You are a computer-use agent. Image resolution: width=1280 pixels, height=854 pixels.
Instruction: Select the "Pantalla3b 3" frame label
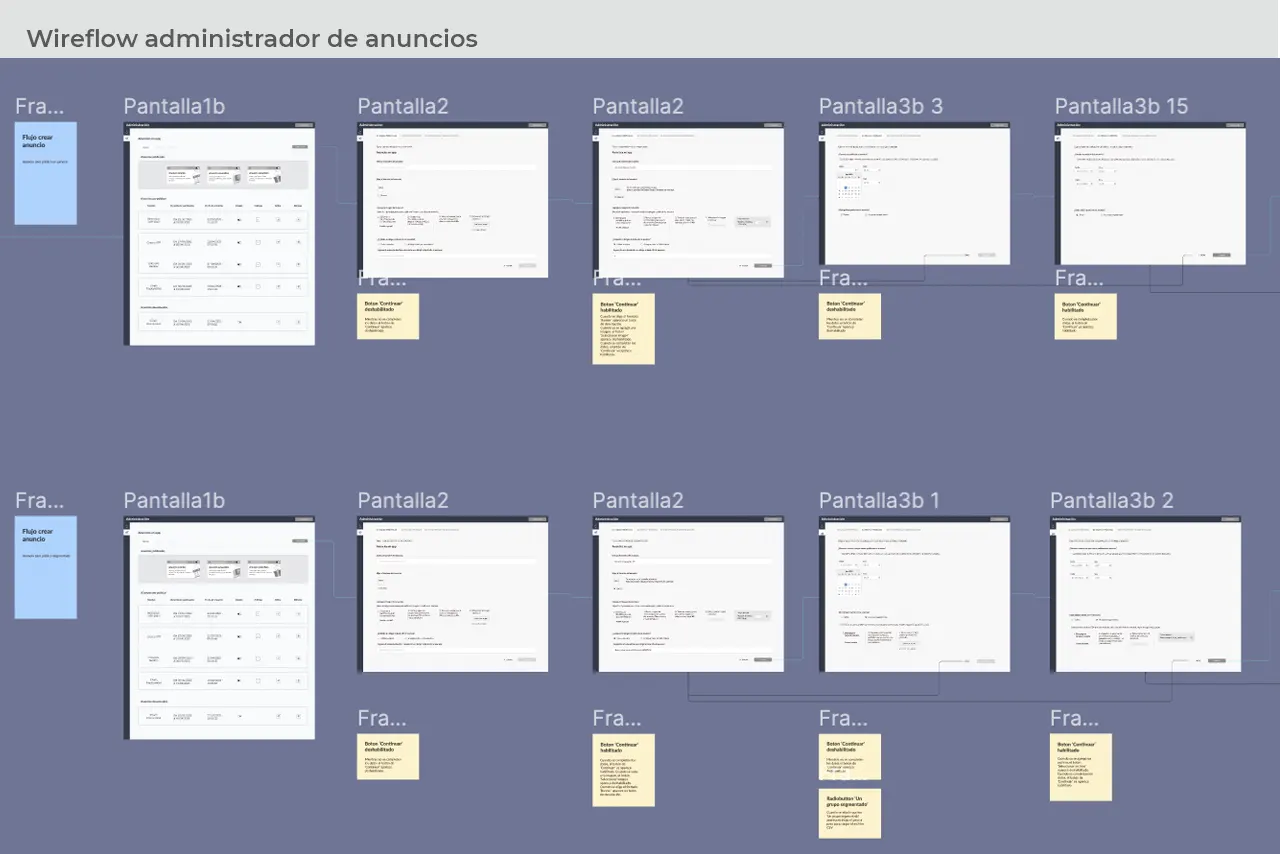[880, 106]
